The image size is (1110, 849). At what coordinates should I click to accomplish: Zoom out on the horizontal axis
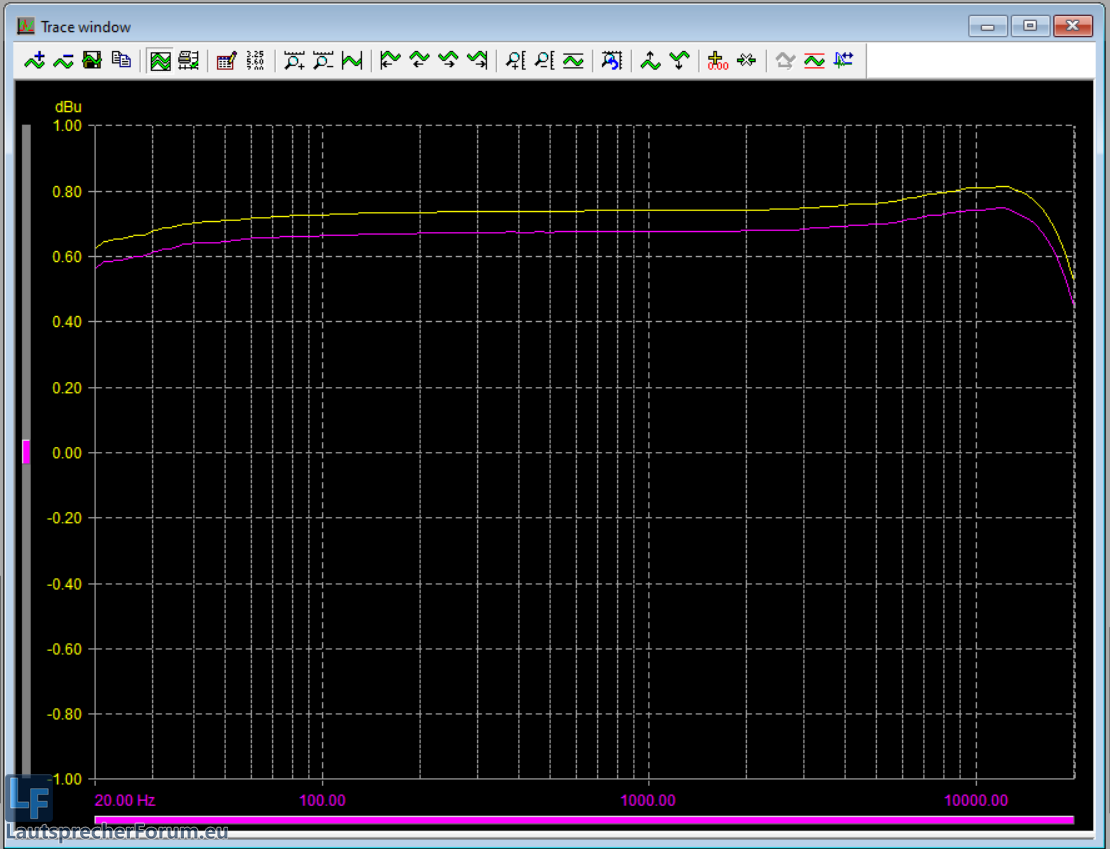pyautogui.click(x=323, y=61)
